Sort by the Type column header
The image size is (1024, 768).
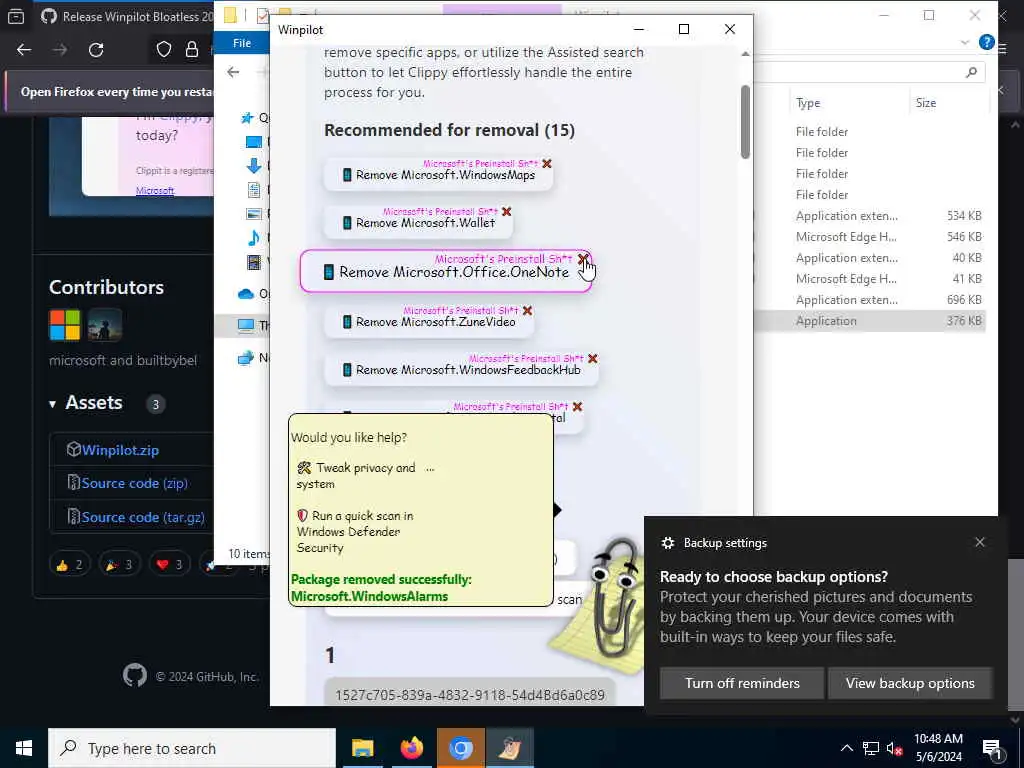pyautogui.click(x=808, y=103)
